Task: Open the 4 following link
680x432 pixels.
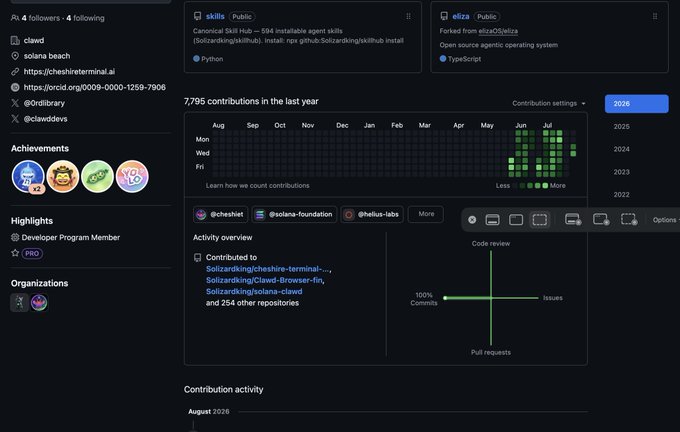Action: (85, 18)
